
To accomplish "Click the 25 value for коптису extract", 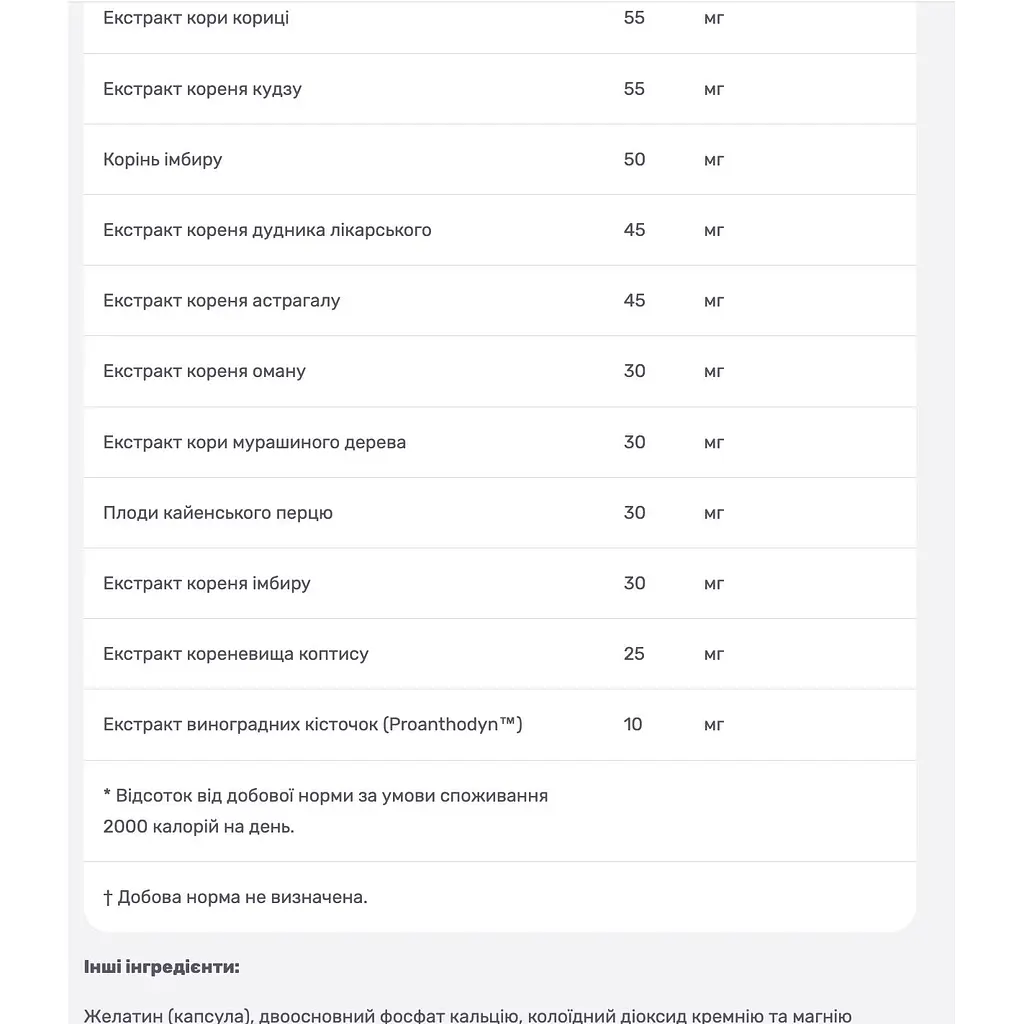I will click(x=634, y=654).
